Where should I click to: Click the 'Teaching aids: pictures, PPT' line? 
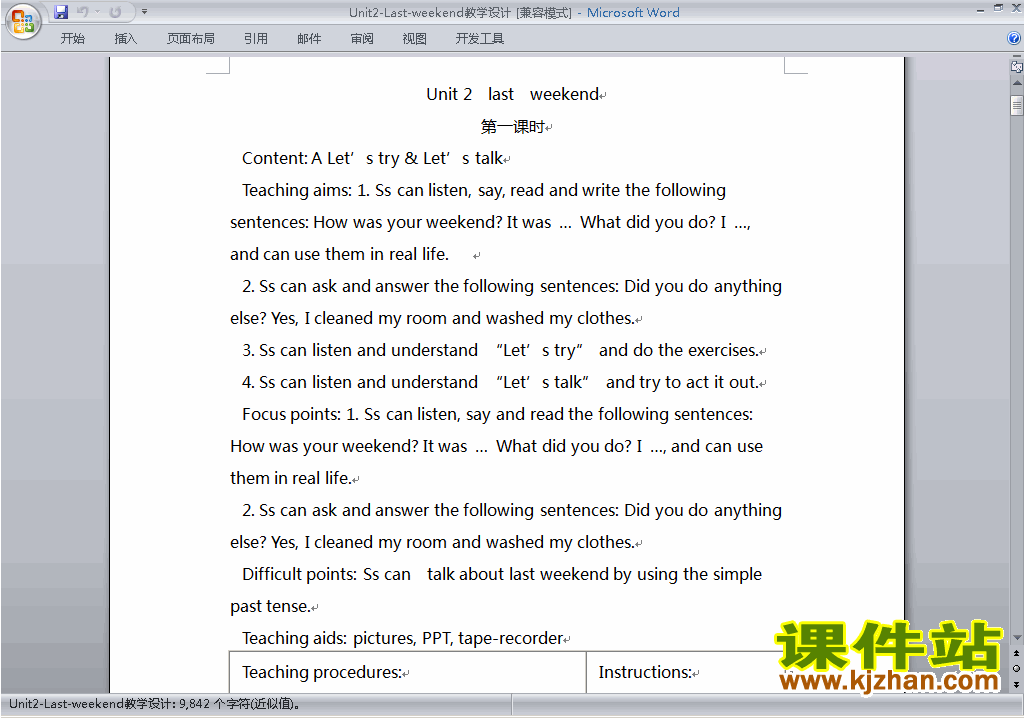pyautogui.click(x=402, y=638)
